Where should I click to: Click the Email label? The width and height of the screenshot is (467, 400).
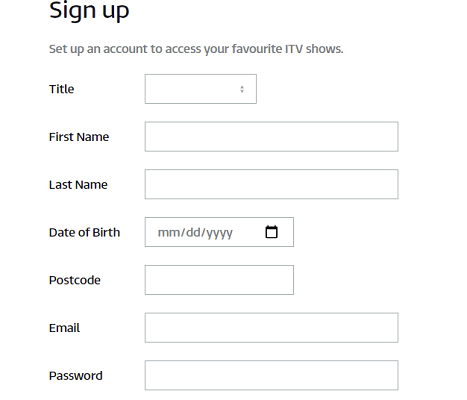[x=64, y=328]
